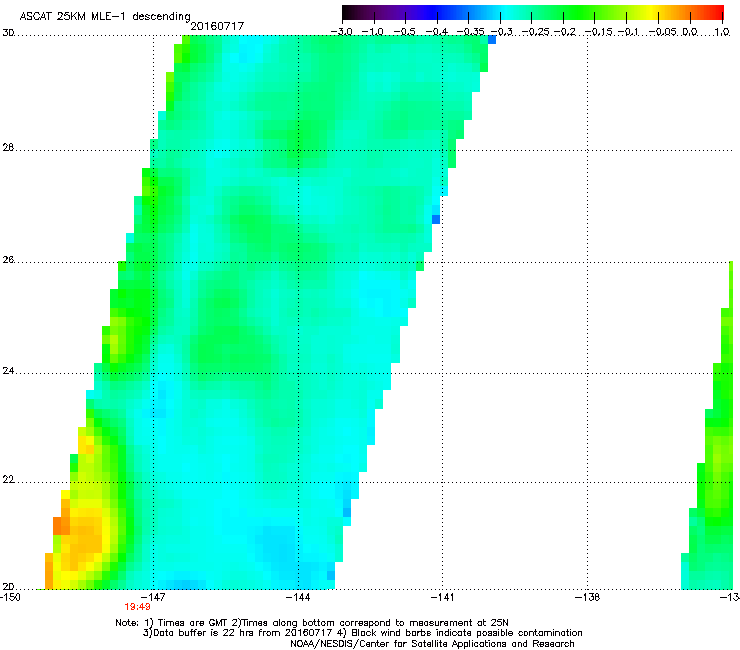The height and width of the screenshot is (650, 740).
Task: Select the -0.1 color scale label
Action: 628,32
